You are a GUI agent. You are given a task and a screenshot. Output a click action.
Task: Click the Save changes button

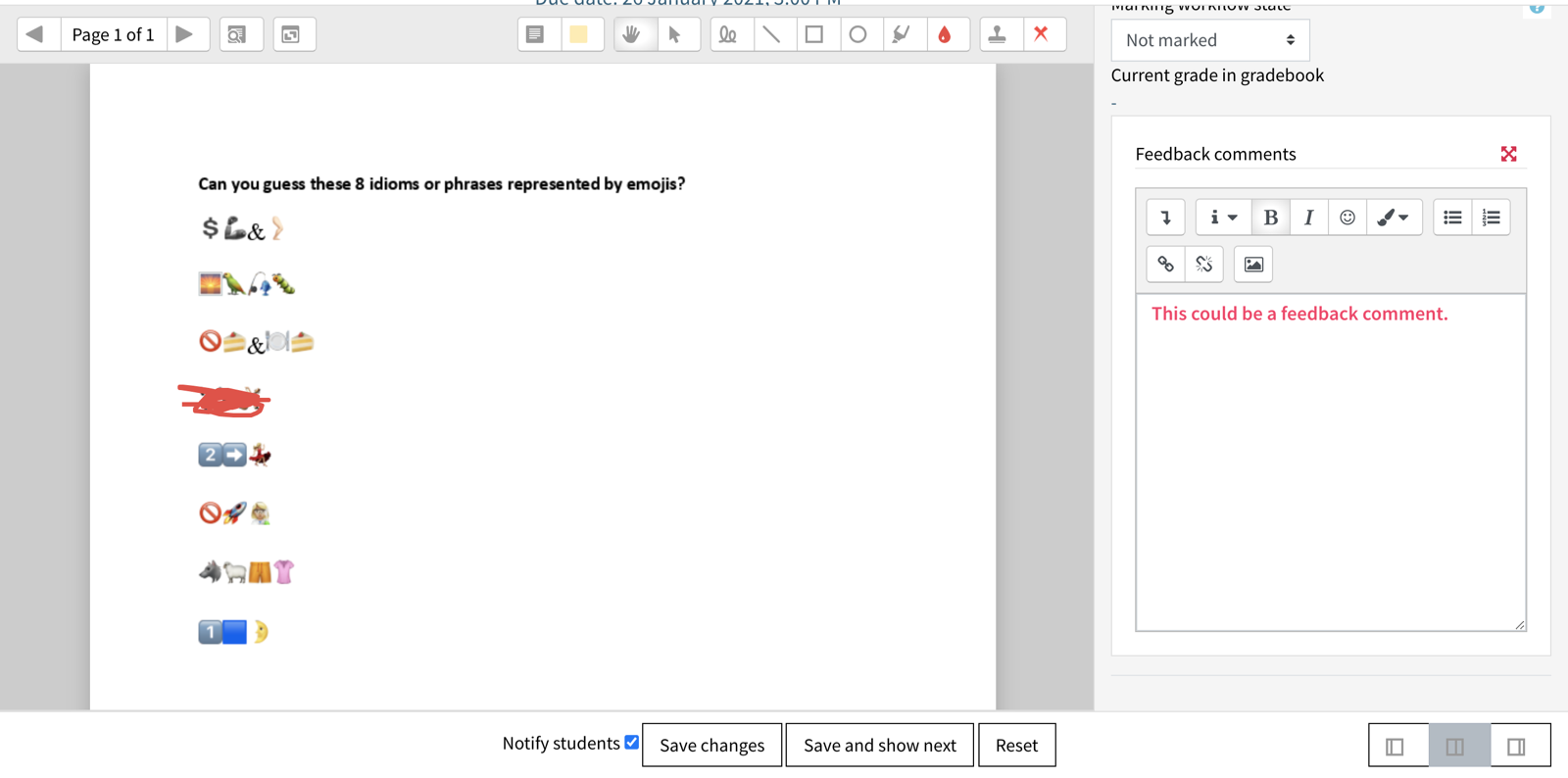click(x=712, y=746)
